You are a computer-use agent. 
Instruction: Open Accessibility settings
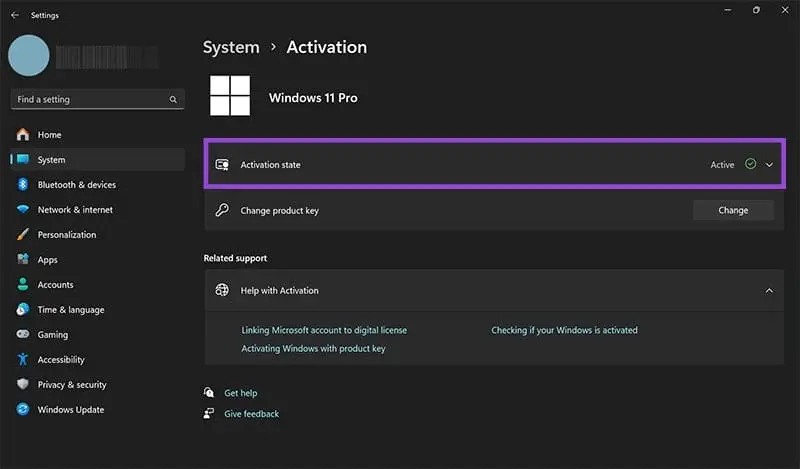pos(97,360)
